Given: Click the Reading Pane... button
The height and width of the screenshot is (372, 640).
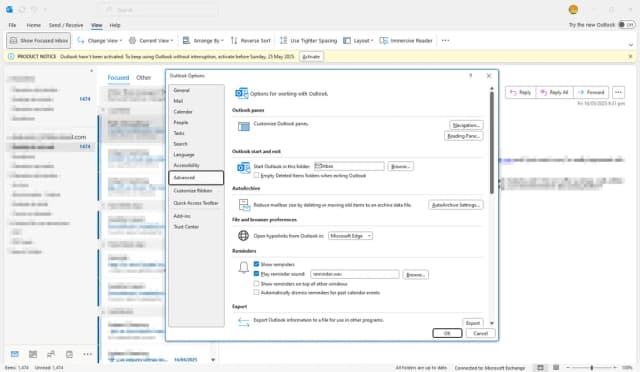Looking at the screenshot, I should coord(463,136).
